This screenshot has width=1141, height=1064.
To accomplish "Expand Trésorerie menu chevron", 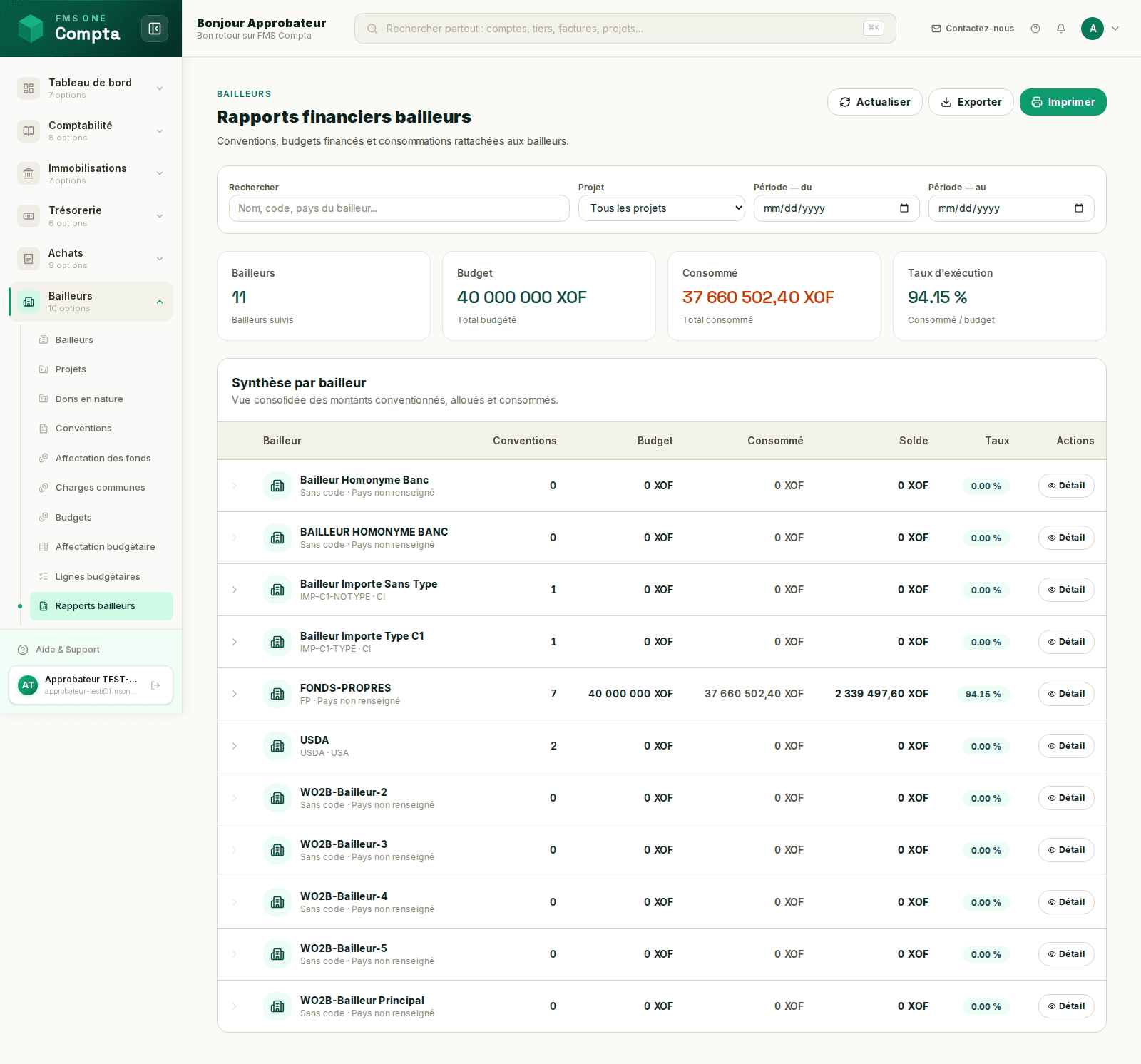I will [160, 216].
